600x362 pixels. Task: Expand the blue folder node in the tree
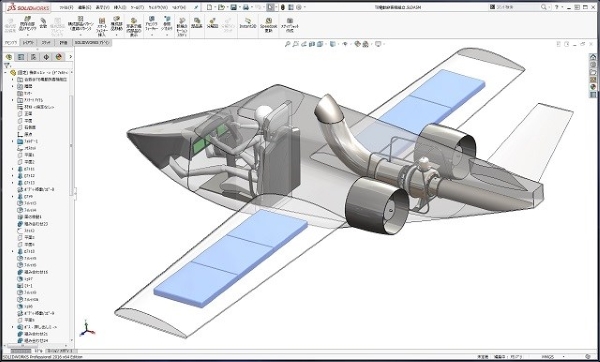click(x=13, y=142)
